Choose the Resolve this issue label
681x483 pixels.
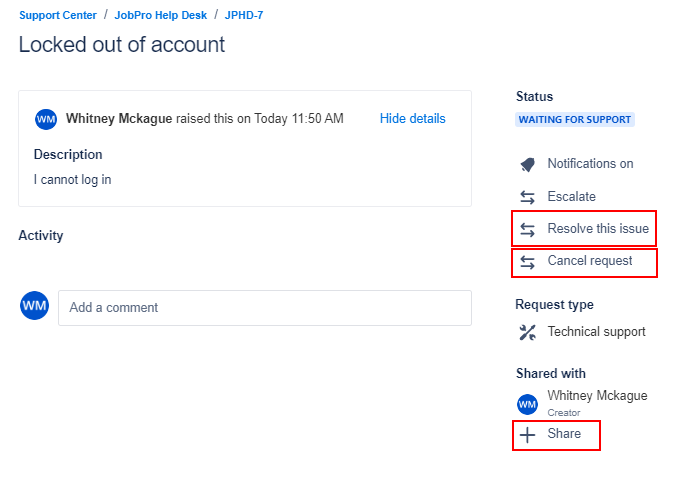[598, 229]
